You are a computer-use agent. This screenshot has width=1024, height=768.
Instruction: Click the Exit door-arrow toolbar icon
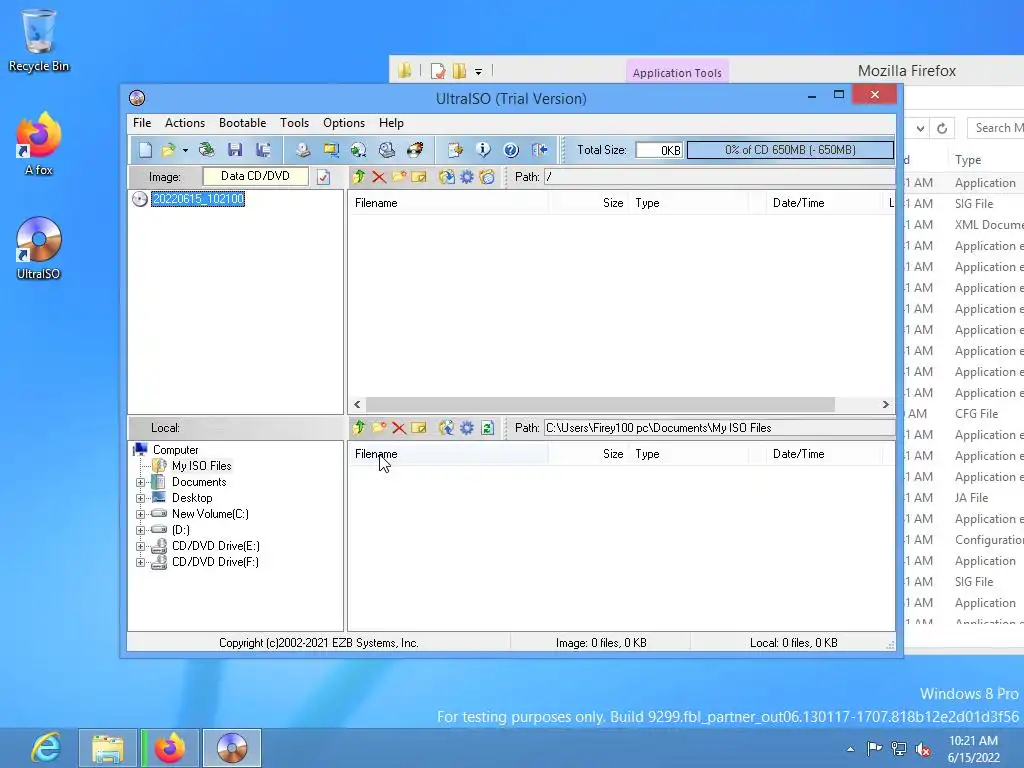(x=539, y=150)
